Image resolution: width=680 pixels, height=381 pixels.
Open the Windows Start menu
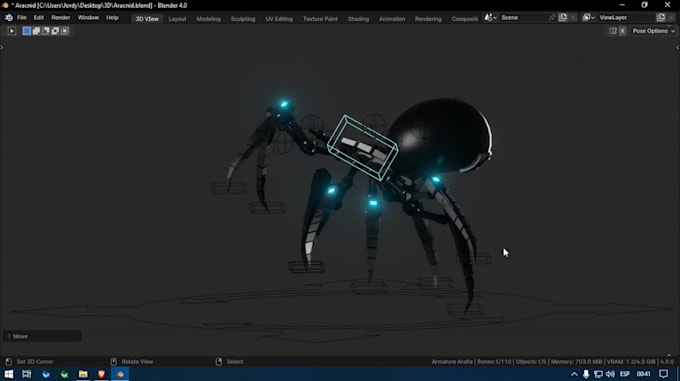tap(9, 374)
